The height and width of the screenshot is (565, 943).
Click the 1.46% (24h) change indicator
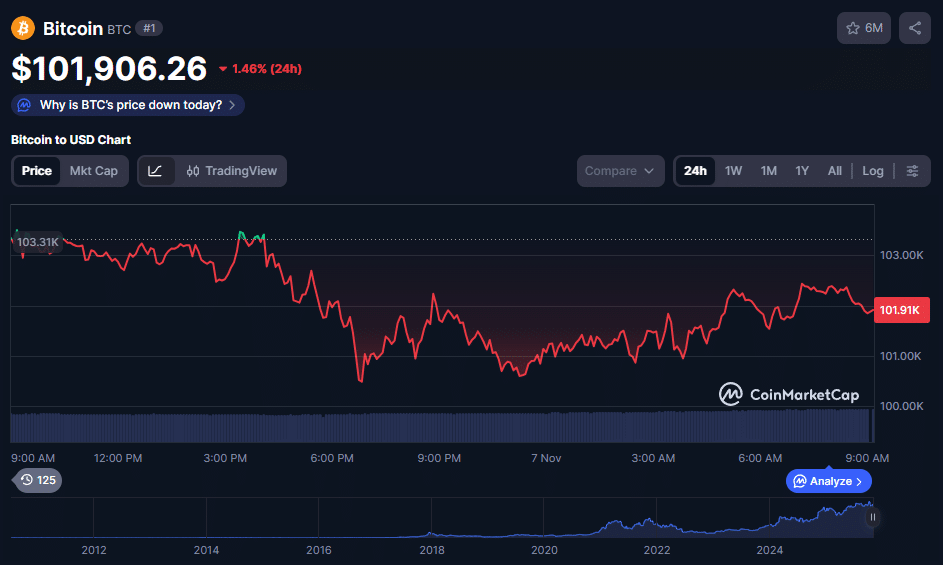point(260,69)
